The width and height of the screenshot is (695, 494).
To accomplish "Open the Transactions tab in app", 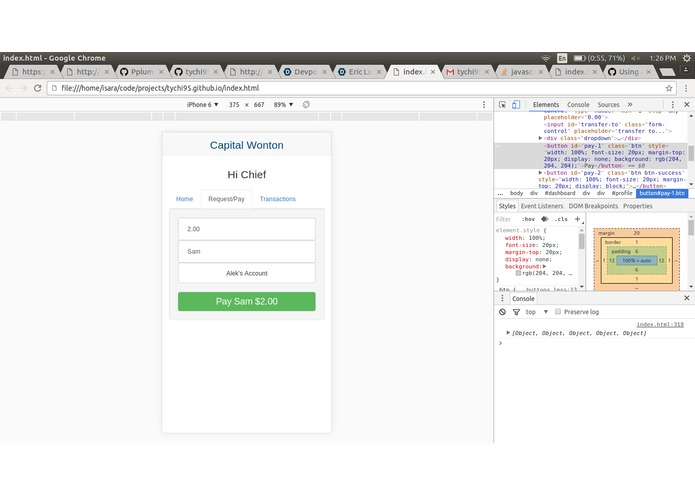I will [x=277, y=199].
